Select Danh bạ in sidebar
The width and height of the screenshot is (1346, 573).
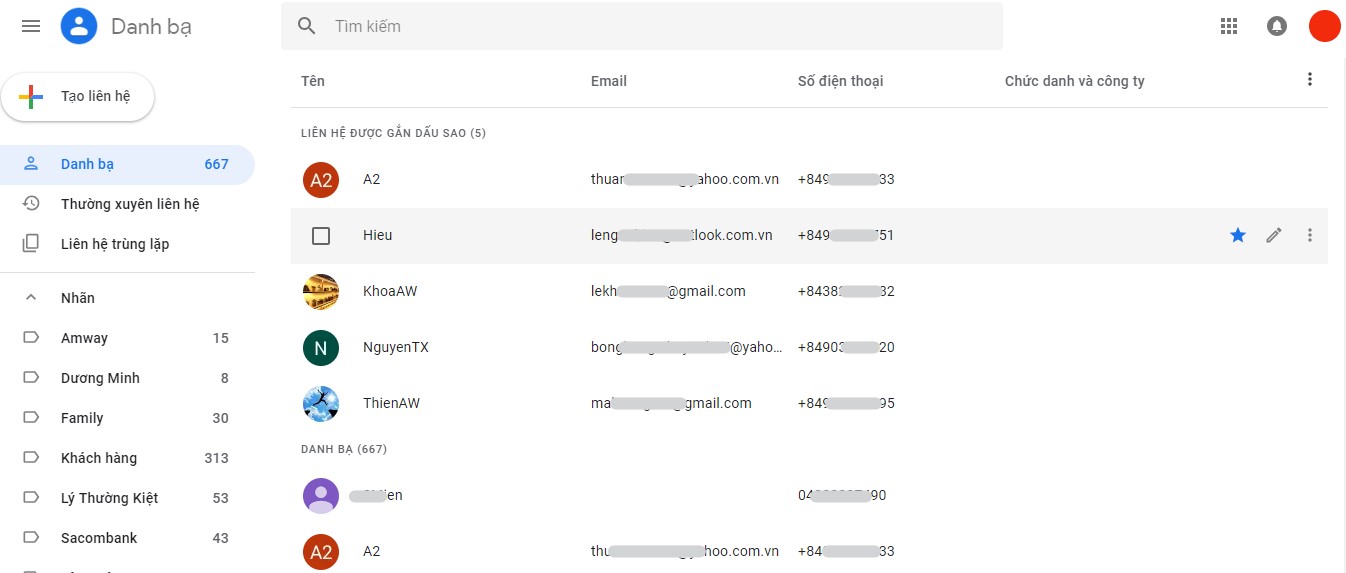(x=128, y=164)
